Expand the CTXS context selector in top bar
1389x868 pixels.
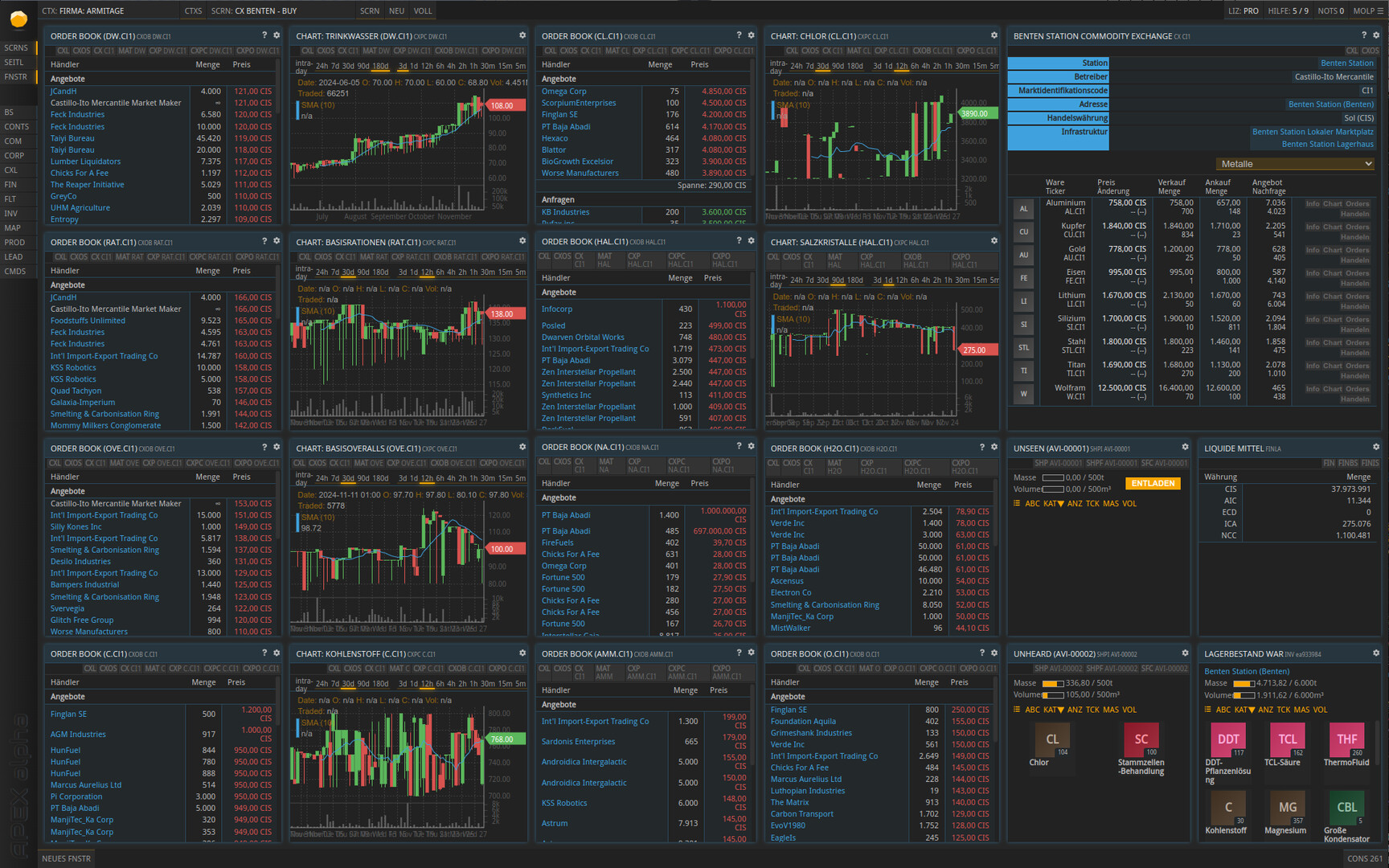tap(193, 11)
